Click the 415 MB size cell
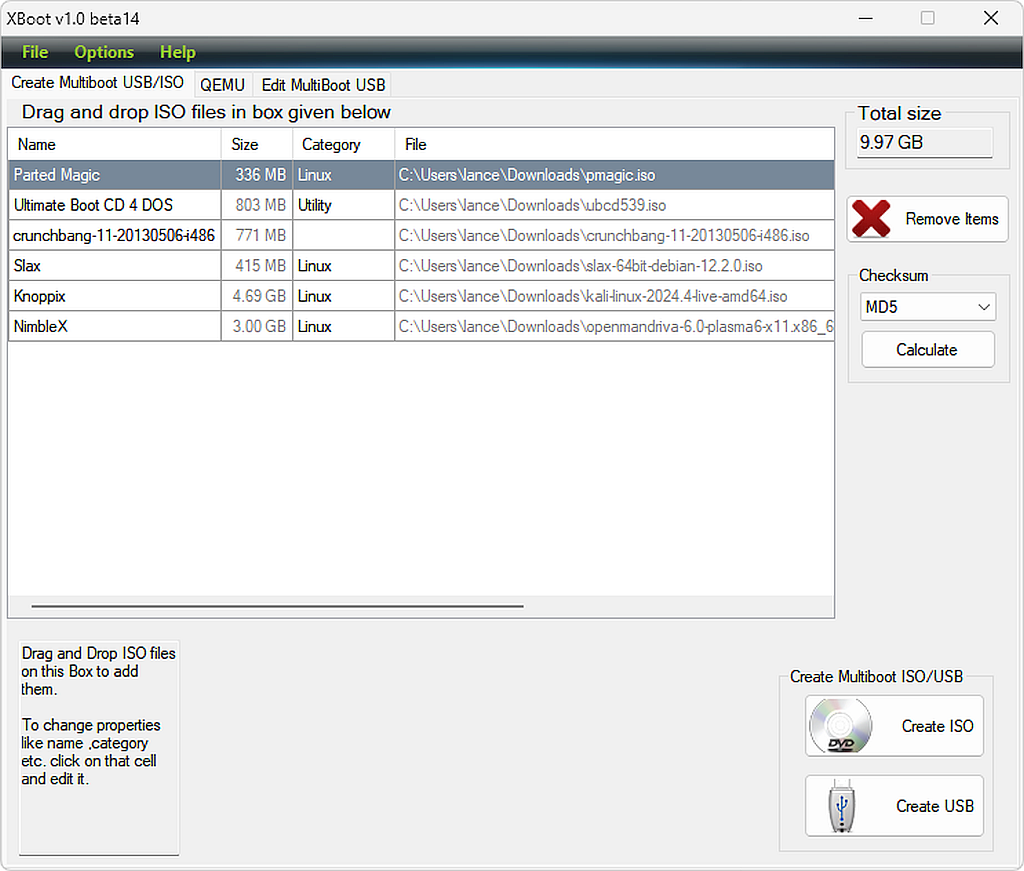The height and width of the screenshot is (871, 1024). click(x=257, y=266)
